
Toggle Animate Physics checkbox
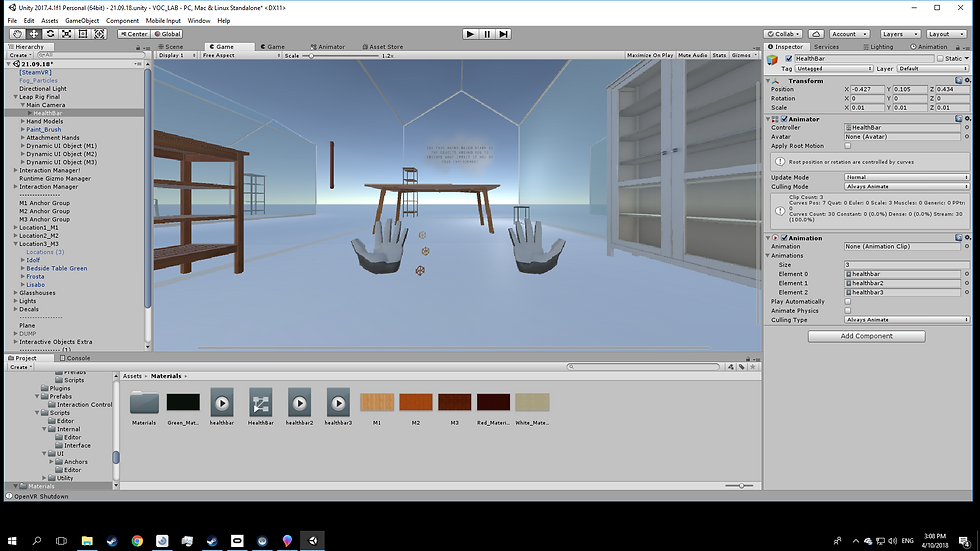click(848, 310)
